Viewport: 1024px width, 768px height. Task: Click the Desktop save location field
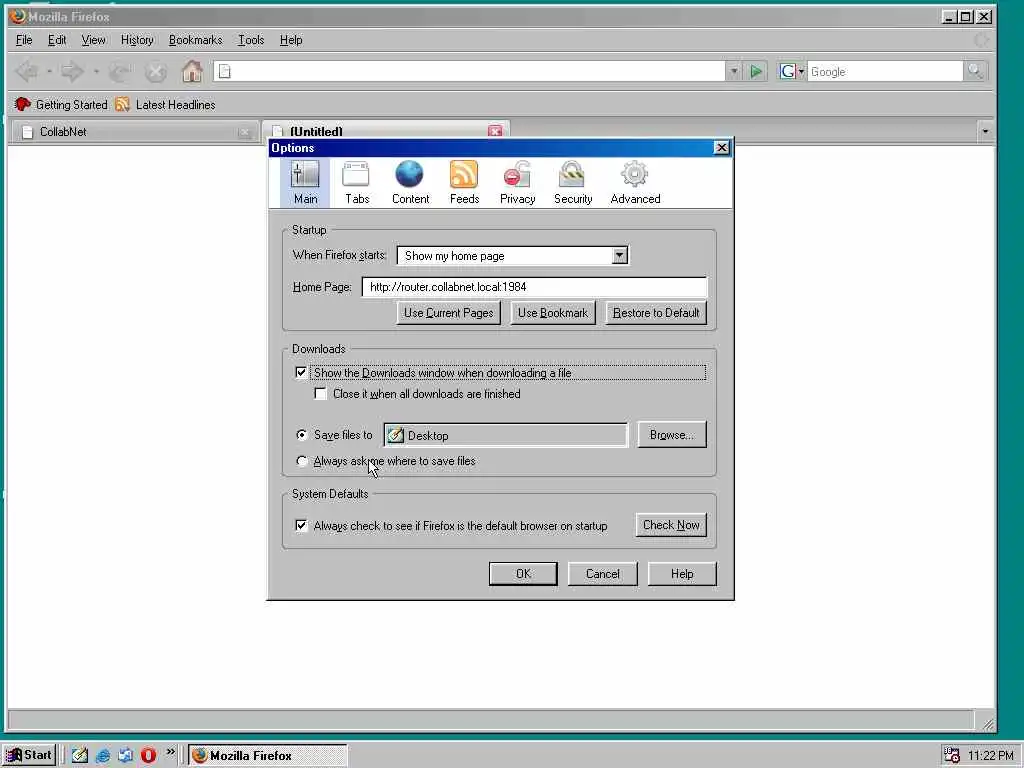tap(505, 435)
